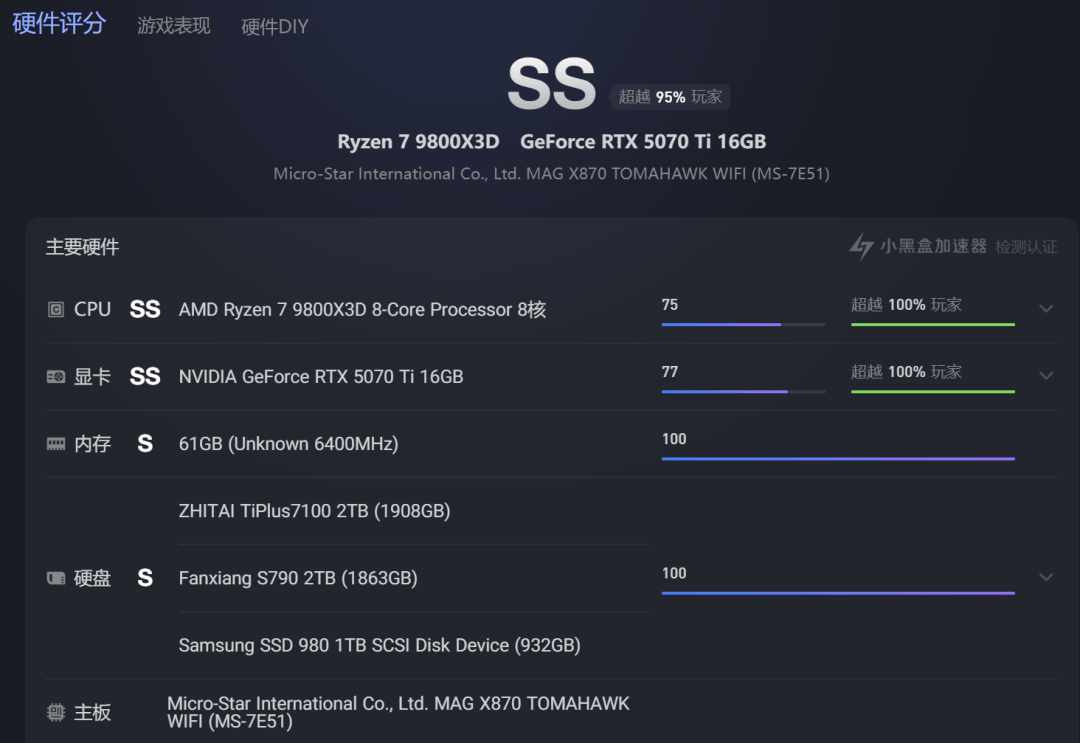Click the CPU chip icon
Image resolution: width=1080 pixels, height=743 pixels.
click(56, 309)
